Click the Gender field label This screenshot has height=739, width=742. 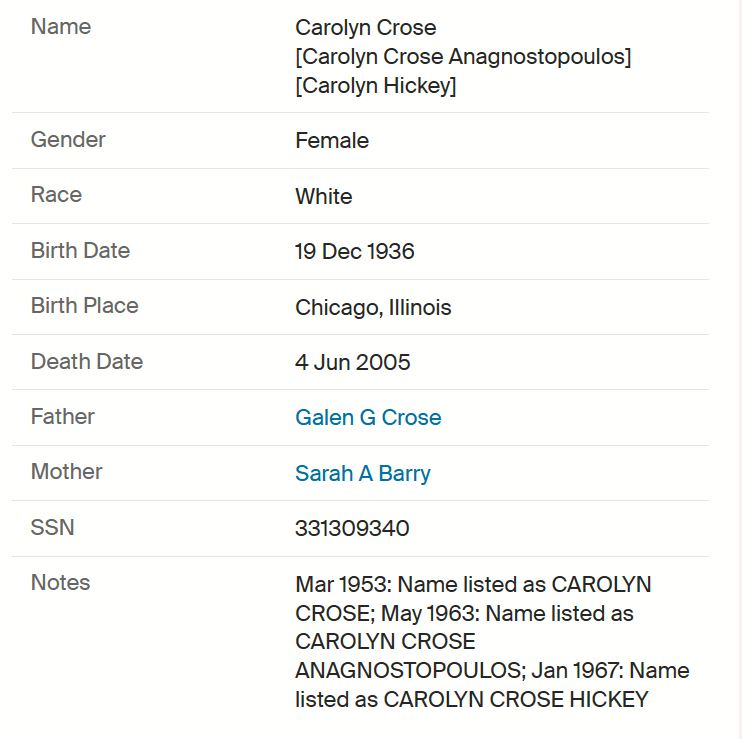click(68, 140)
